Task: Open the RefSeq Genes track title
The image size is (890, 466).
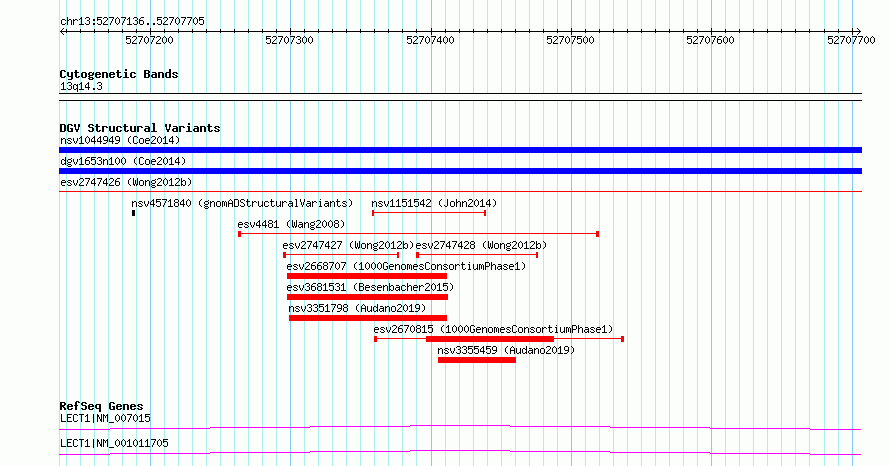Action: click(102, 406)
